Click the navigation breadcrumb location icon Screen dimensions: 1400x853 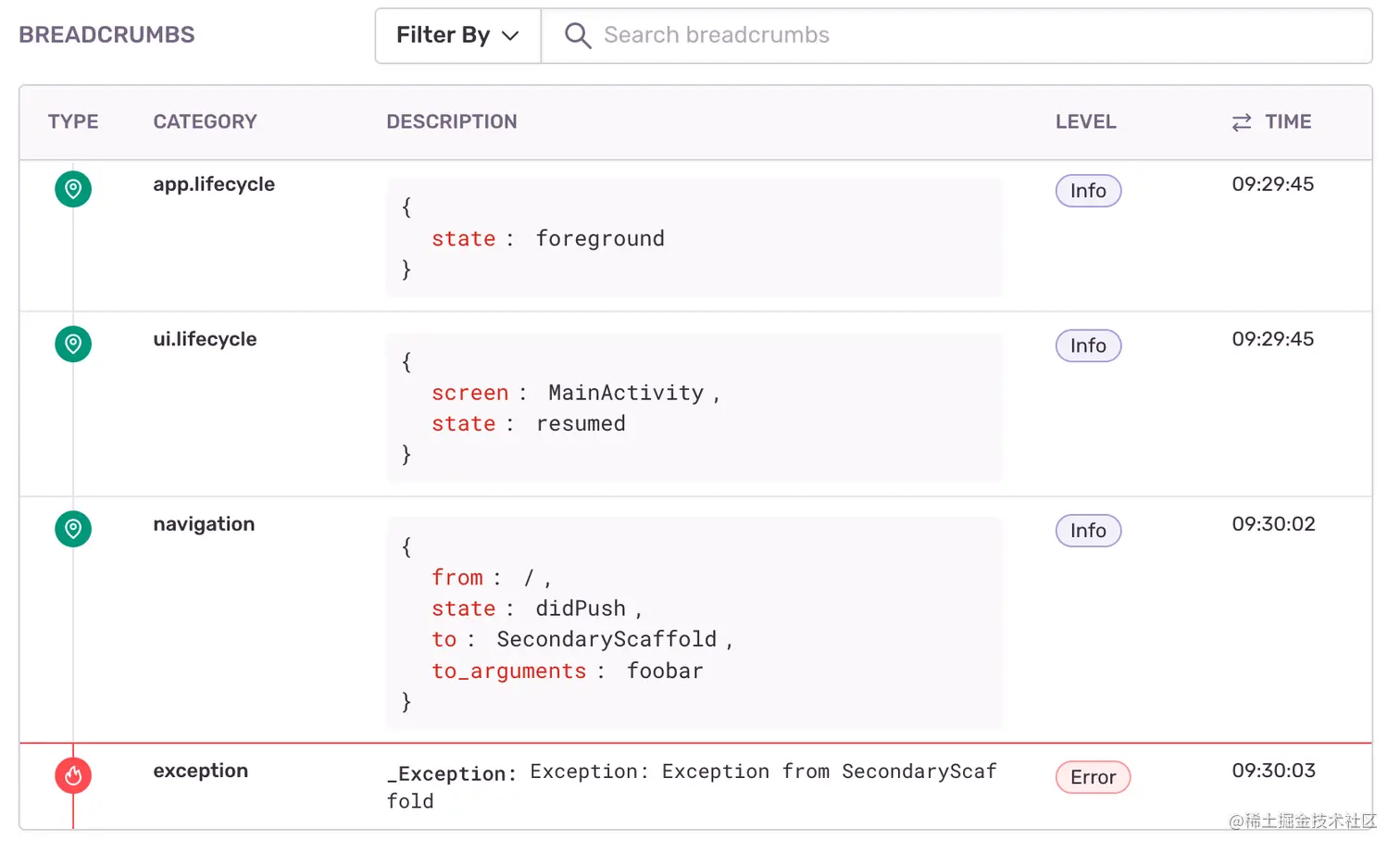[x=73, y=529]
